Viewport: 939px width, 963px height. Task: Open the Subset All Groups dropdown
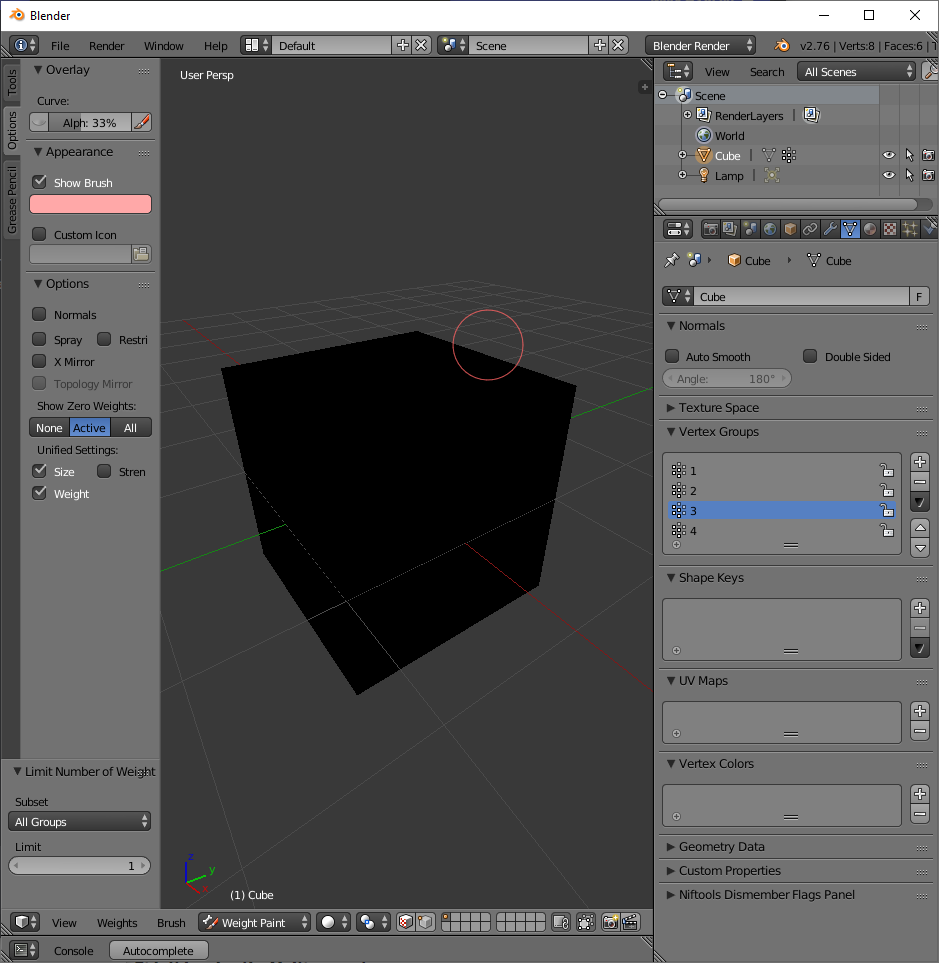[79, 822]
